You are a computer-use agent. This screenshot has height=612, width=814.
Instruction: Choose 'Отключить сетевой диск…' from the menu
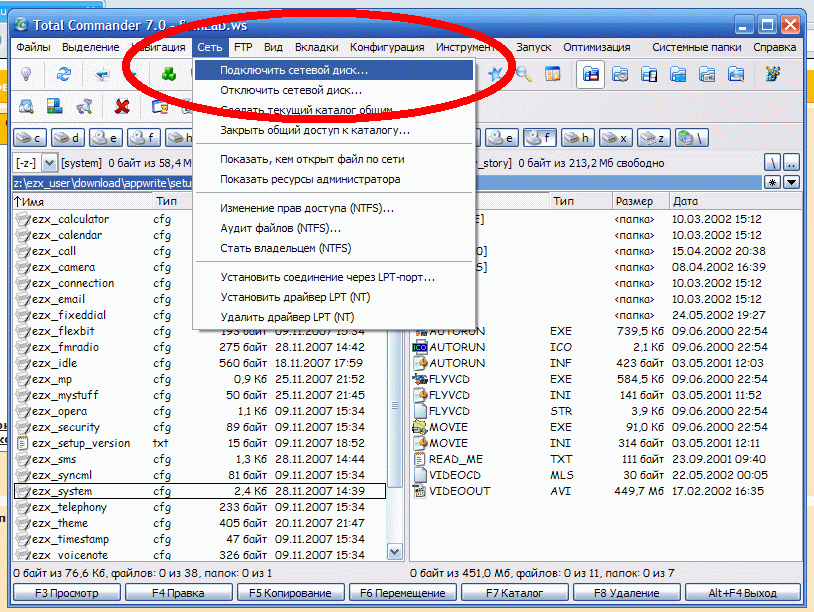pyautogui.click(x=334, y=90)
